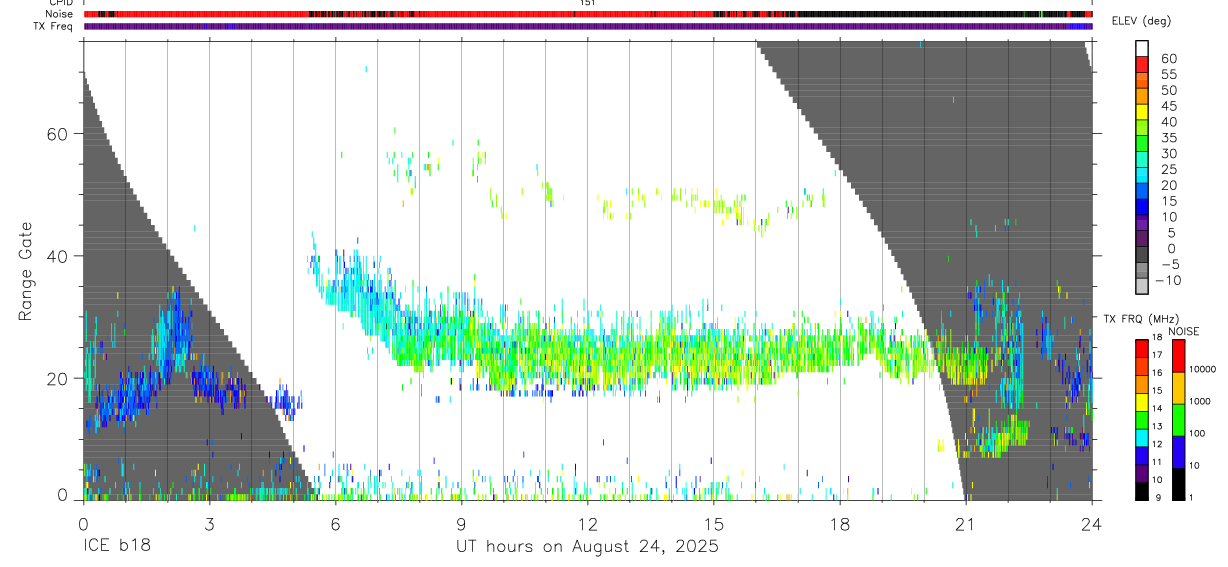This screenshot has height=567, width=1228.
Task: Click the yellow segment of TX FRQ colorbar
Action: [x=1142, y=402]
